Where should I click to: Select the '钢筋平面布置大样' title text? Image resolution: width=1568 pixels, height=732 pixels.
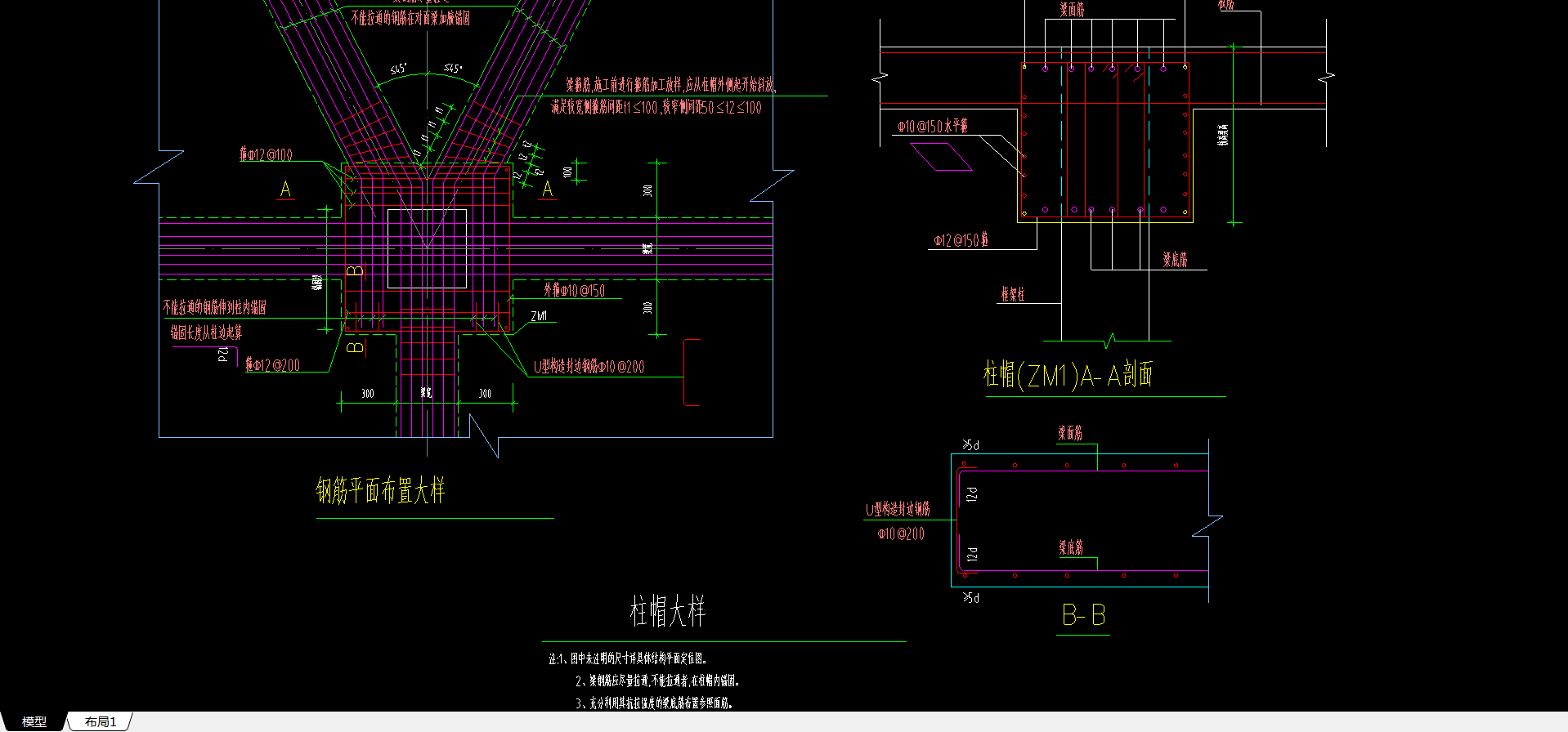pos(380,490)
